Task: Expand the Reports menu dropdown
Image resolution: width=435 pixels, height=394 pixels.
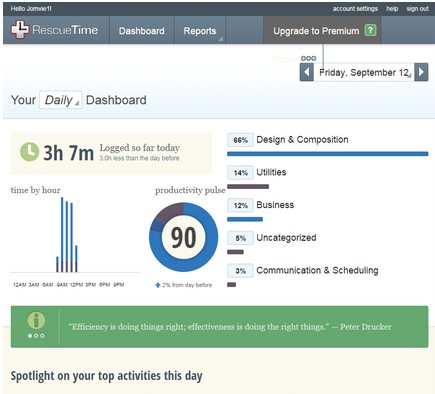Action: tap(200, 31)
